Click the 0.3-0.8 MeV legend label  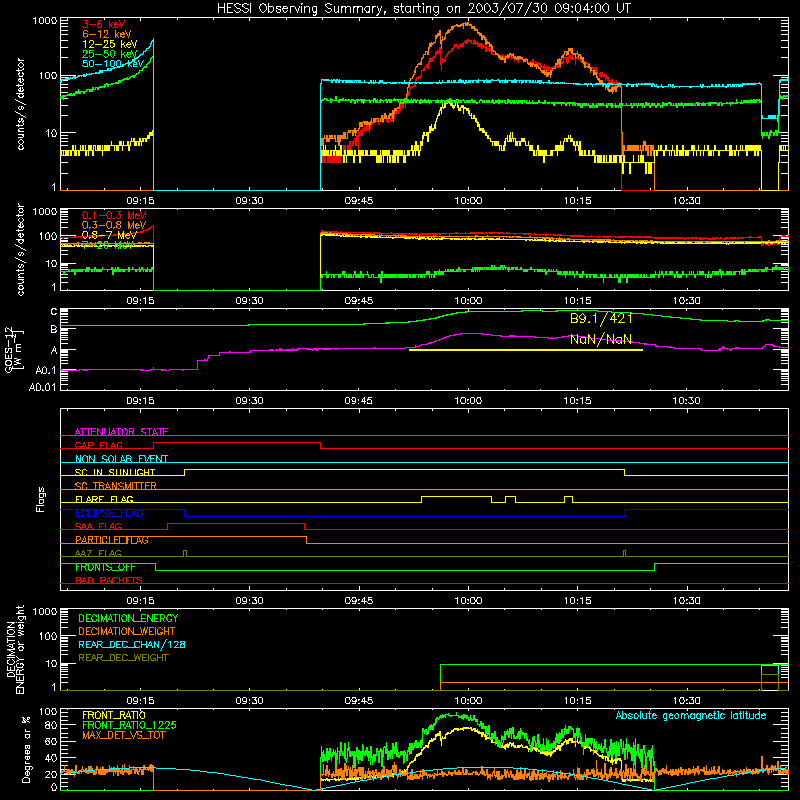[114, 225]
